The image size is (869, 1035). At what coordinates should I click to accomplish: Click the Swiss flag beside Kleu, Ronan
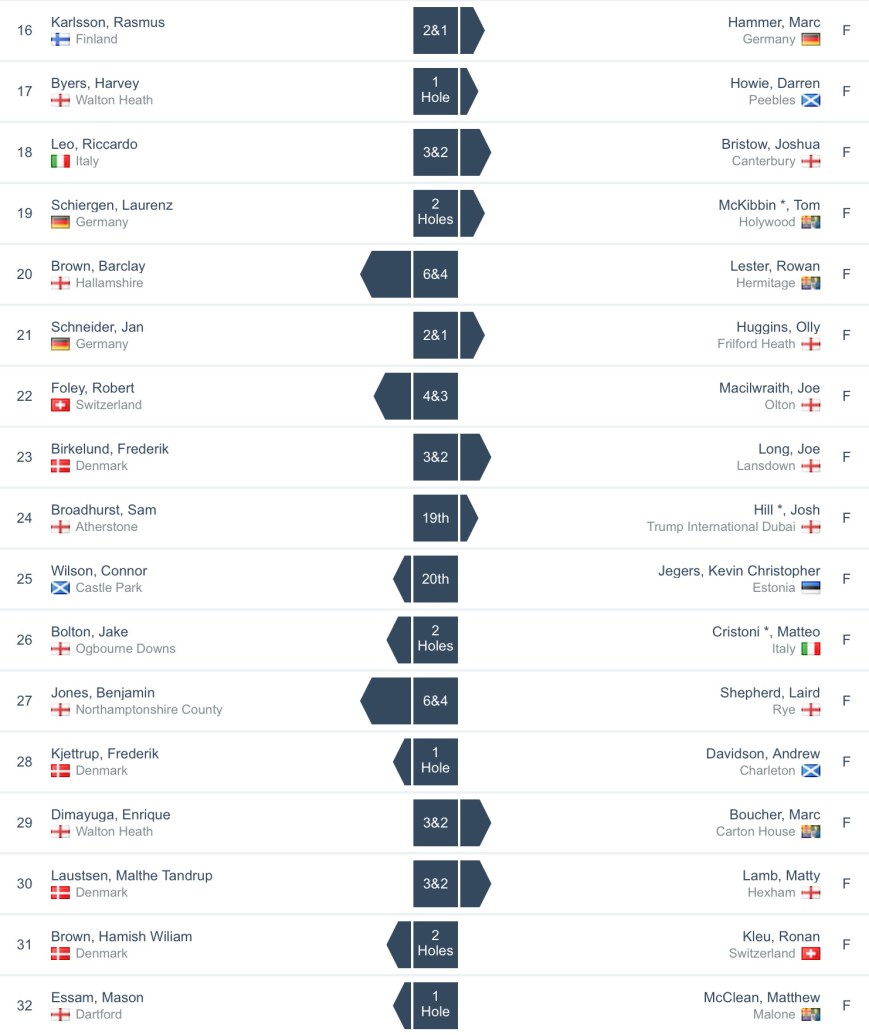coord(810,954)
